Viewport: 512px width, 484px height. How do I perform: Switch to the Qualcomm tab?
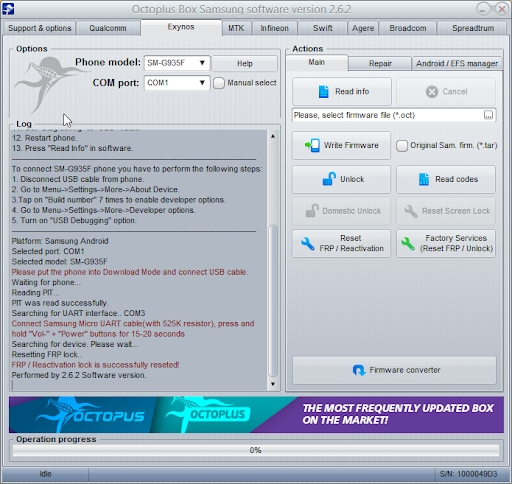(x=108, y=28)
